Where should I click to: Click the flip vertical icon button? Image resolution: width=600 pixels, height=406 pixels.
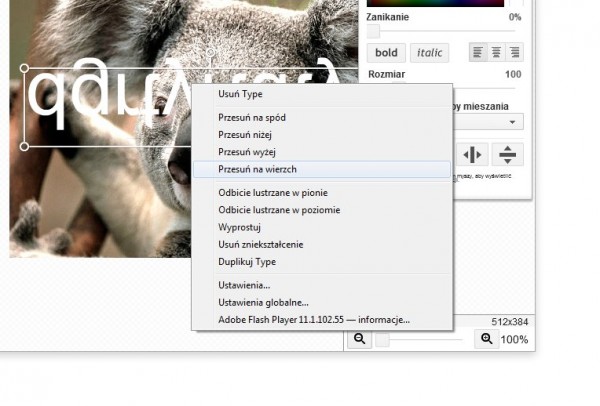pyautogui.click(x=508, y=155)
